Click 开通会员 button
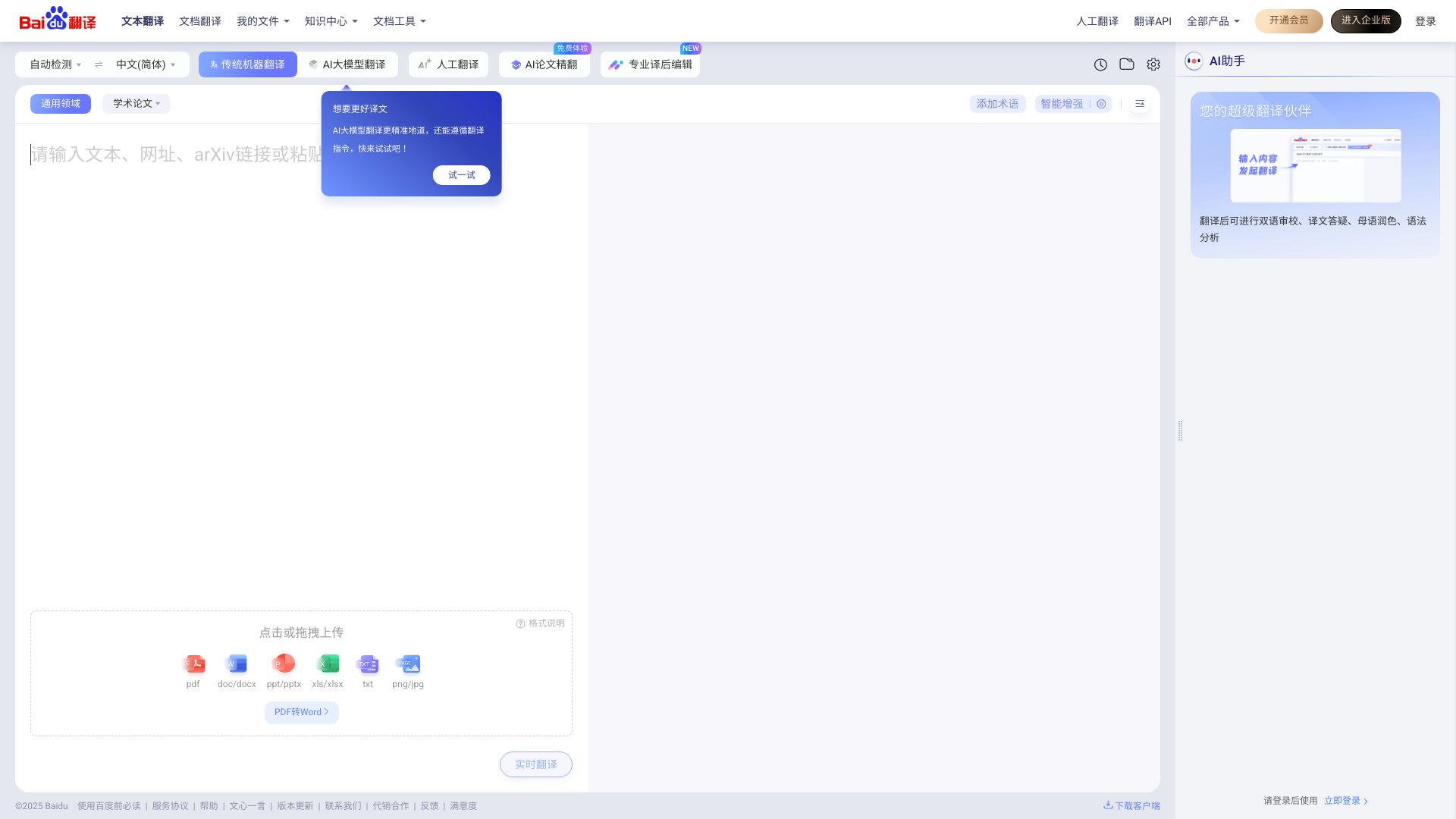 pyautogui.click(x=1289, y=20)
